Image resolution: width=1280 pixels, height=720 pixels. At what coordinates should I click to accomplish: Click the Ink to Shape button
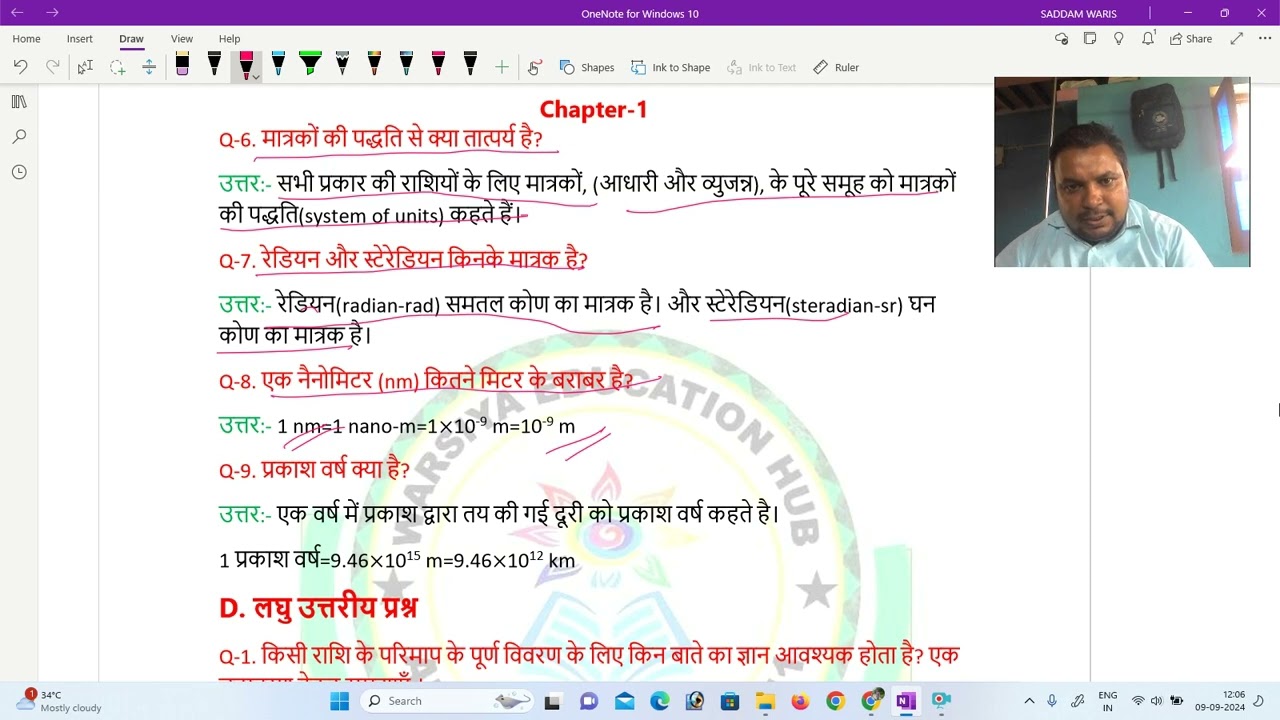pyautogui.click(x=670, y=67)
